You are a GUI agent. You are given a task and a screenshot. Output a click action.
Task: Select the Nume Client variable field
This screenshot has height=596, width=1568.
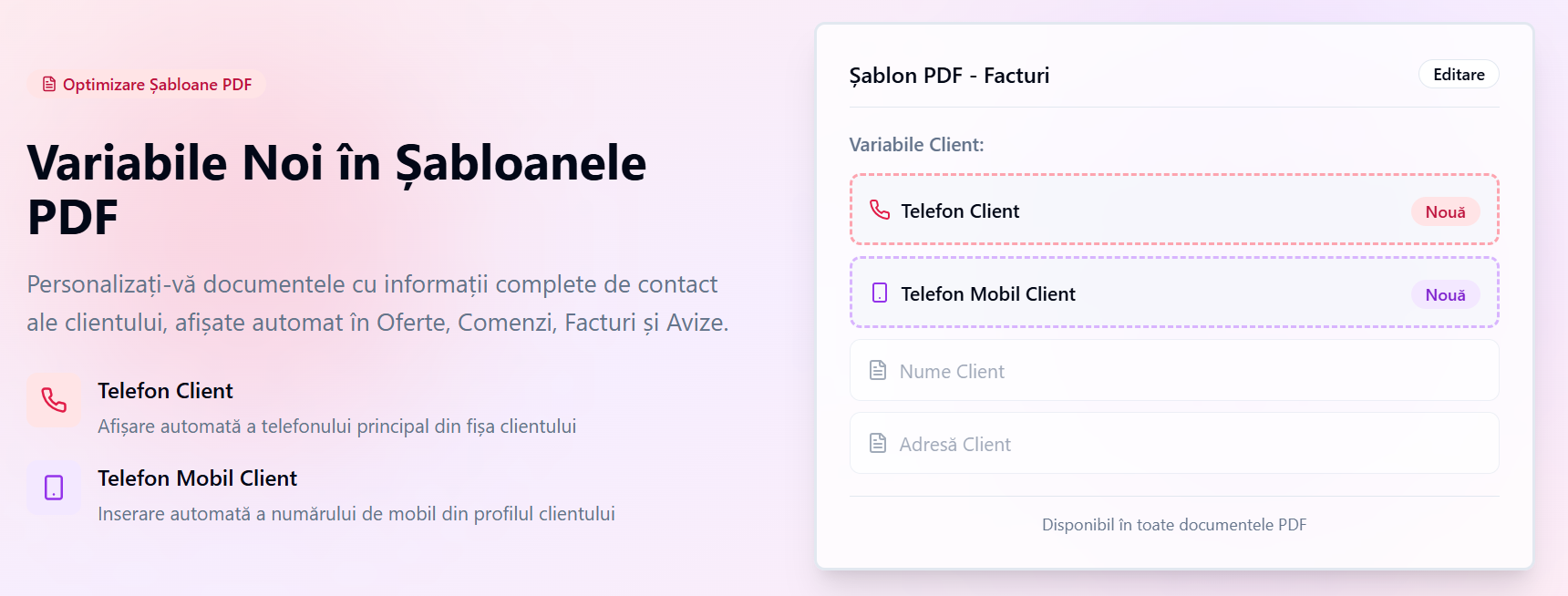point(1173,370)
